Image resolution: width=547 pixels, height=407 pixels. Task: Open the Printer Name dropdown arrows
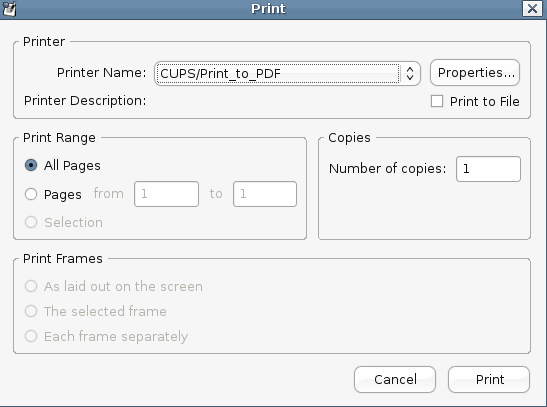410,74
